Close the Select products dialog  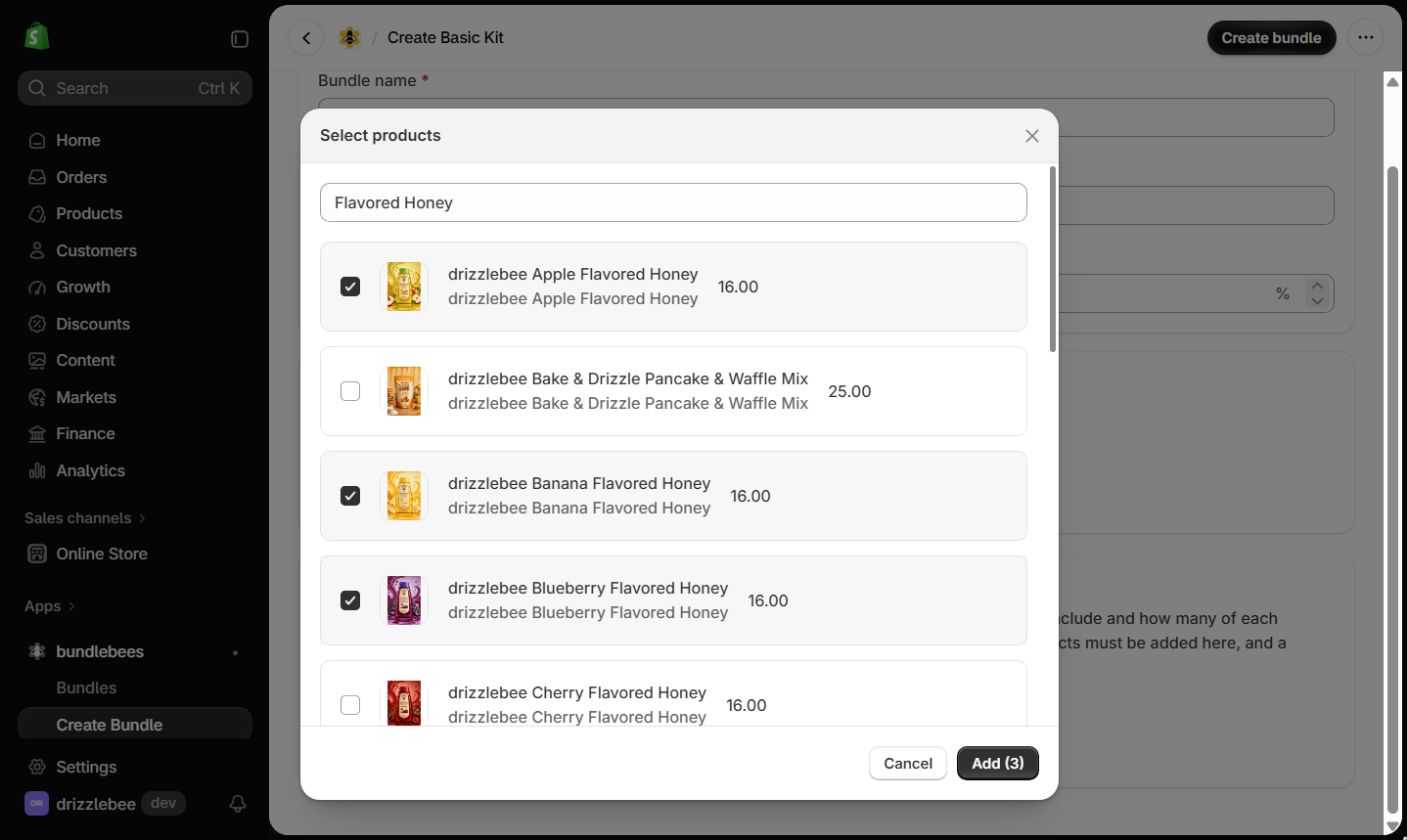[1032, 136]
